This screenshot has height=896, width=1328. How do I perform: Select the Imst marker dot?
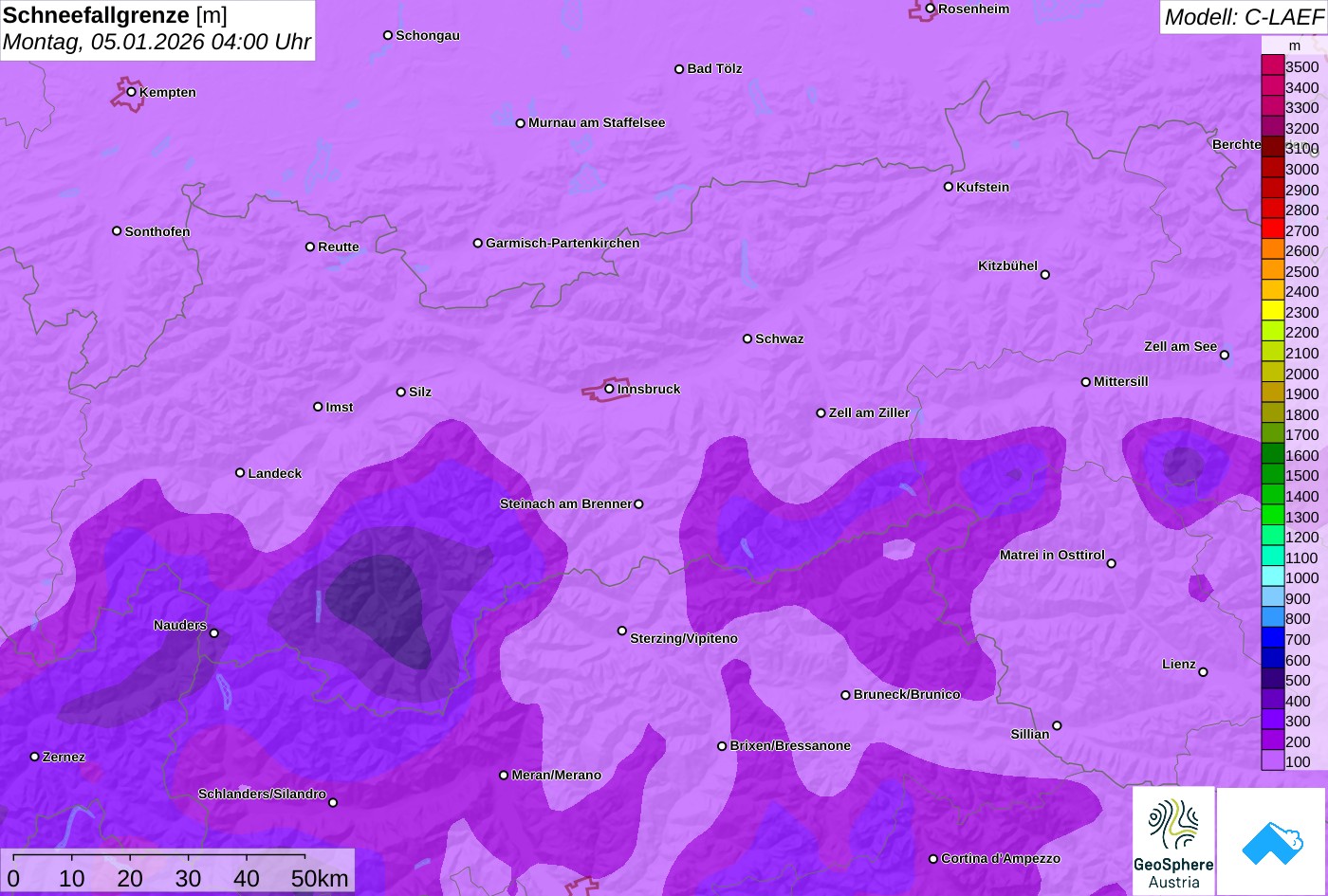318,407
